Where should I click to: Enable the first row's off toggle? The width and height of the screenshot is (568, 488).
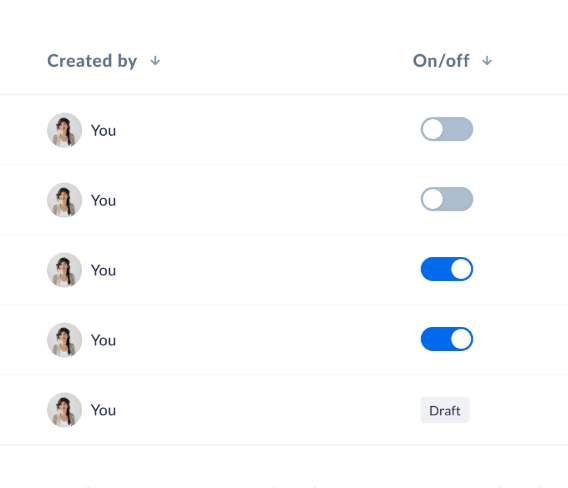(x=447, y=129)
